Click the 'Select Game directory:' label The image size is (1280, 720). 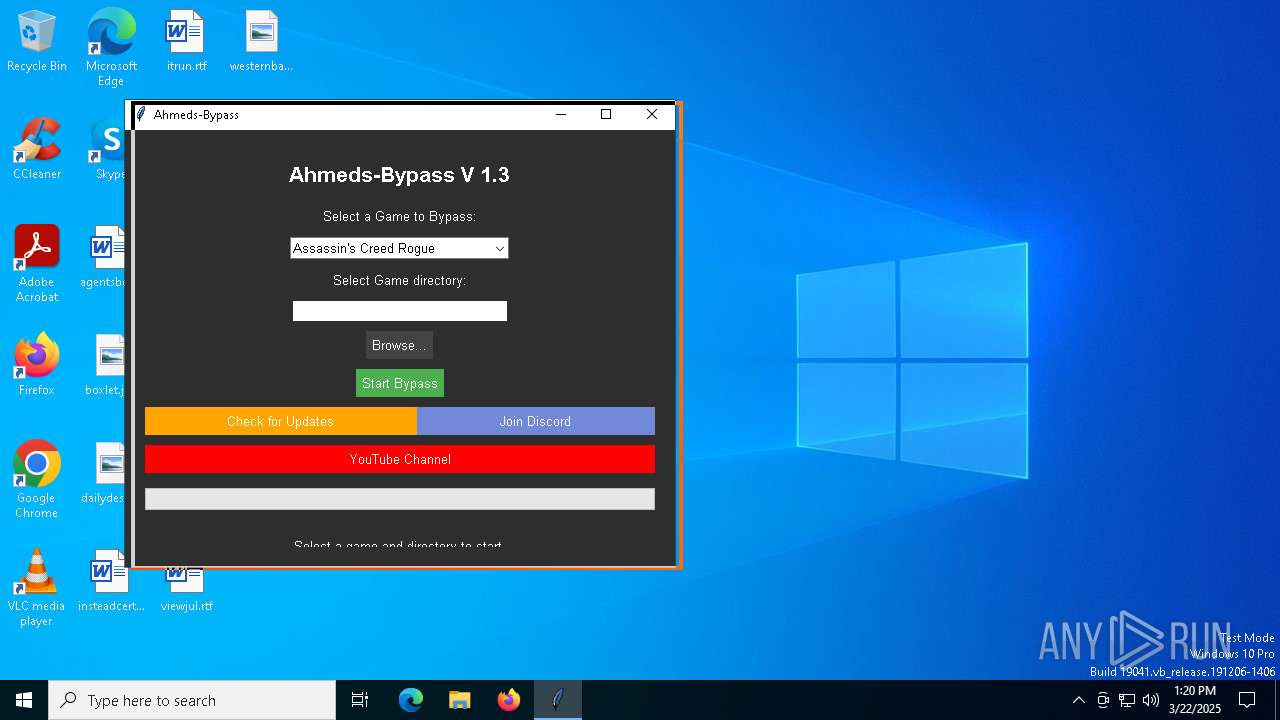[399, 280]
